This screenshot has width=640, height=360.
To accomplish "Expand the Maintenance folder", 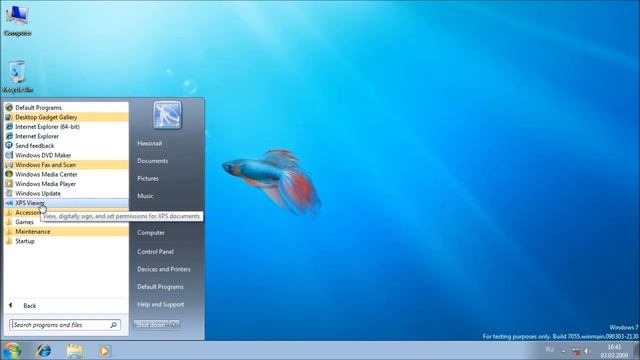I will 66,231.
